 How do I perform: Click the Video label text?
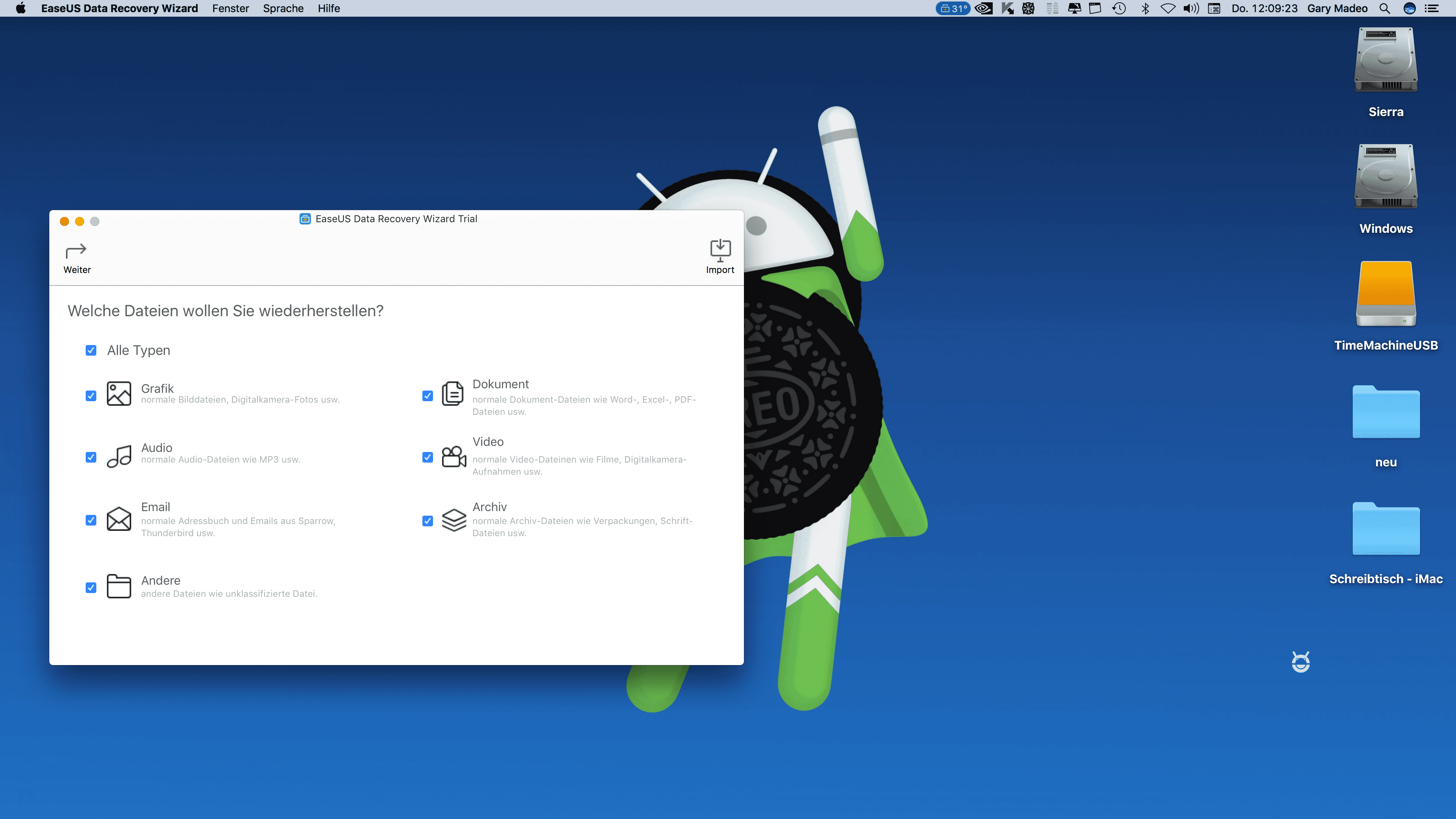(x=488, y=441)
